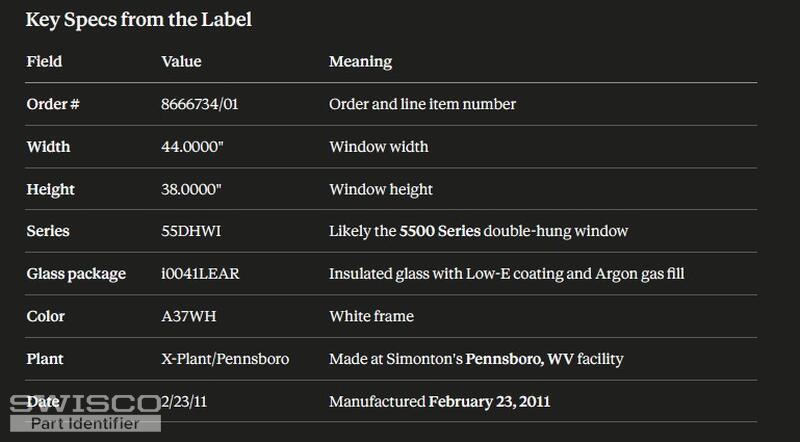
Task: Click the bold Pennsboro, WV text
Action: (519, 359)
